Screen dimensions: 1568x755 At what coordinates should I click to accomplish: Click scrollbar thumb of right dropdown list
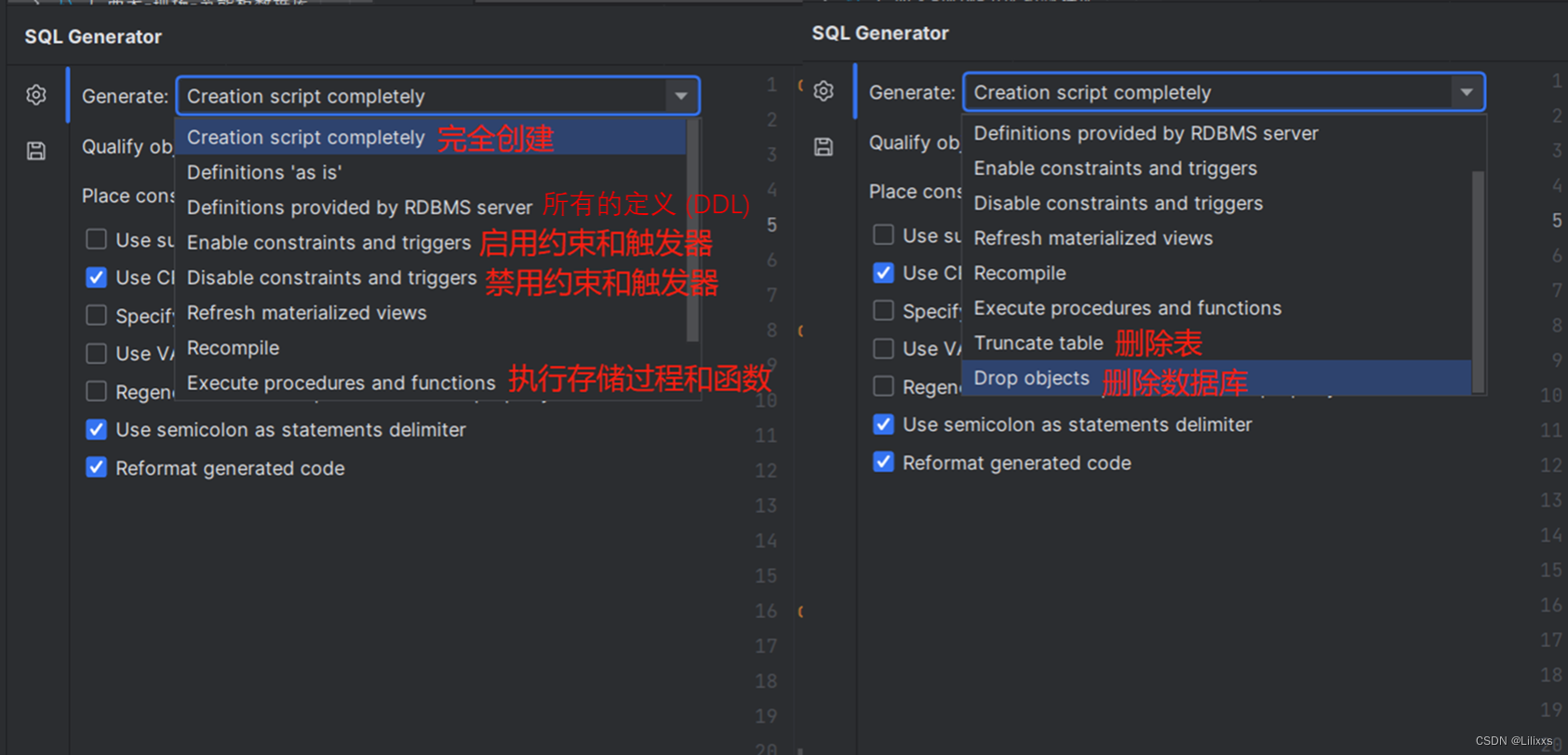(x=1478, y=282)
